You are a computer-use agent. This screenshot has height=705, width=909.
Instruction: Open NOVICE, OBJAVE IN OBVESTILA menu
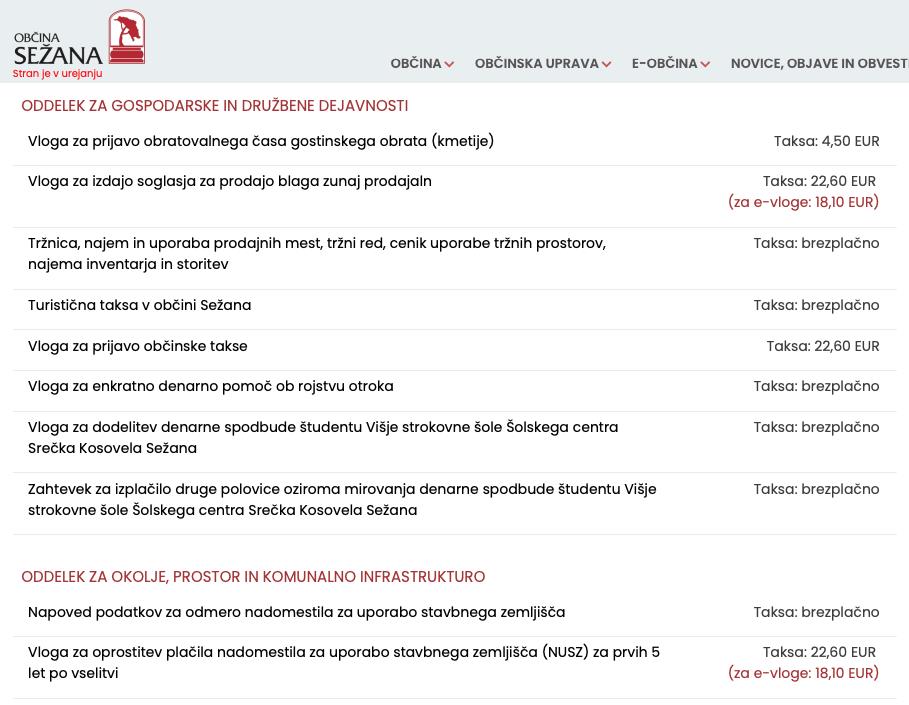click(820, 63)
